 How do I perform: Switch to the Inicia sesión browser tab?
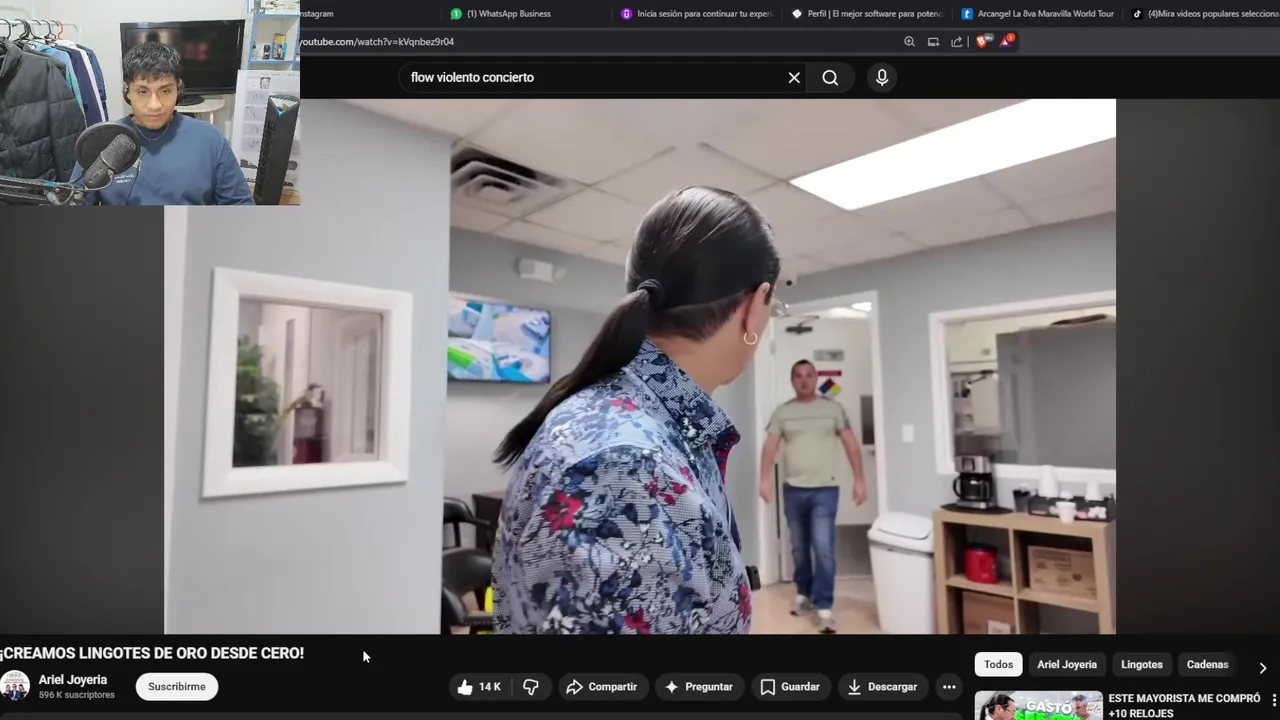pos(696,14)
